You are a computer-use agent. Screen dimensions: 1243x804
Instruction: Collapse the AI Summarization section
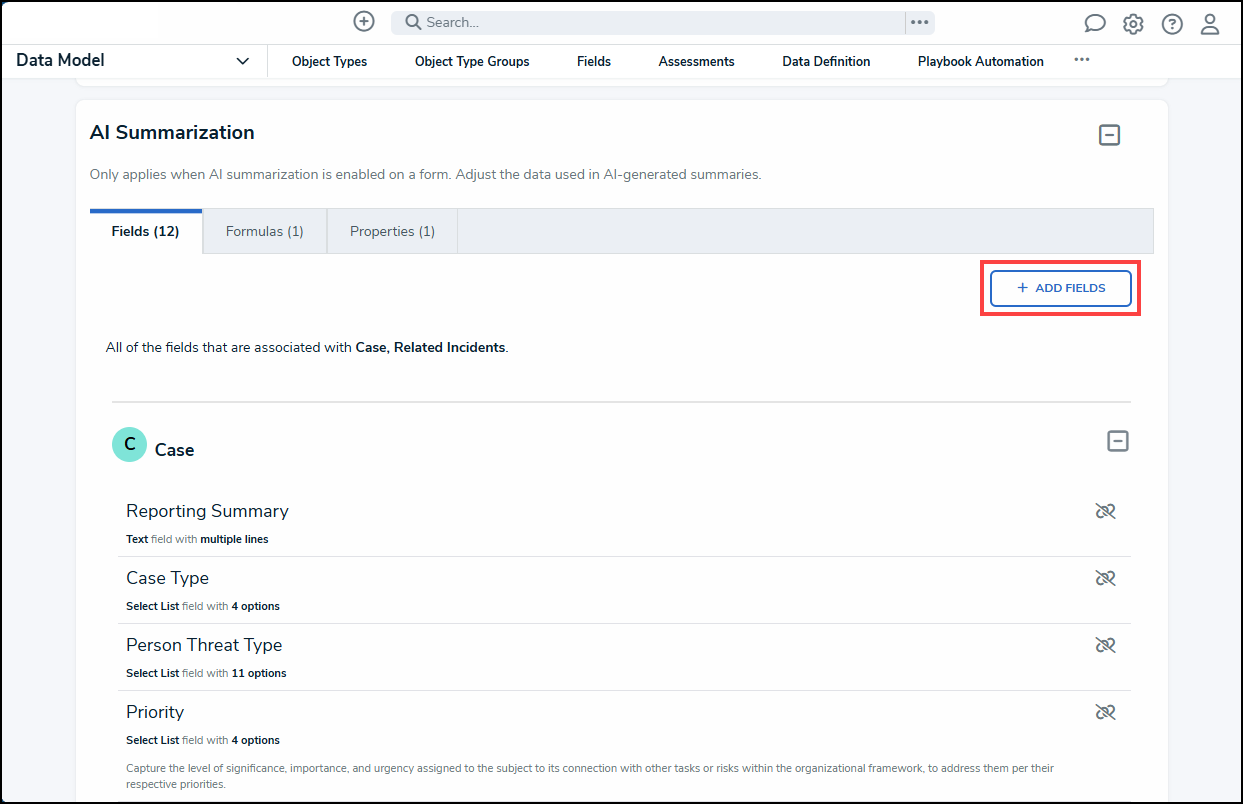[1109, 135]
